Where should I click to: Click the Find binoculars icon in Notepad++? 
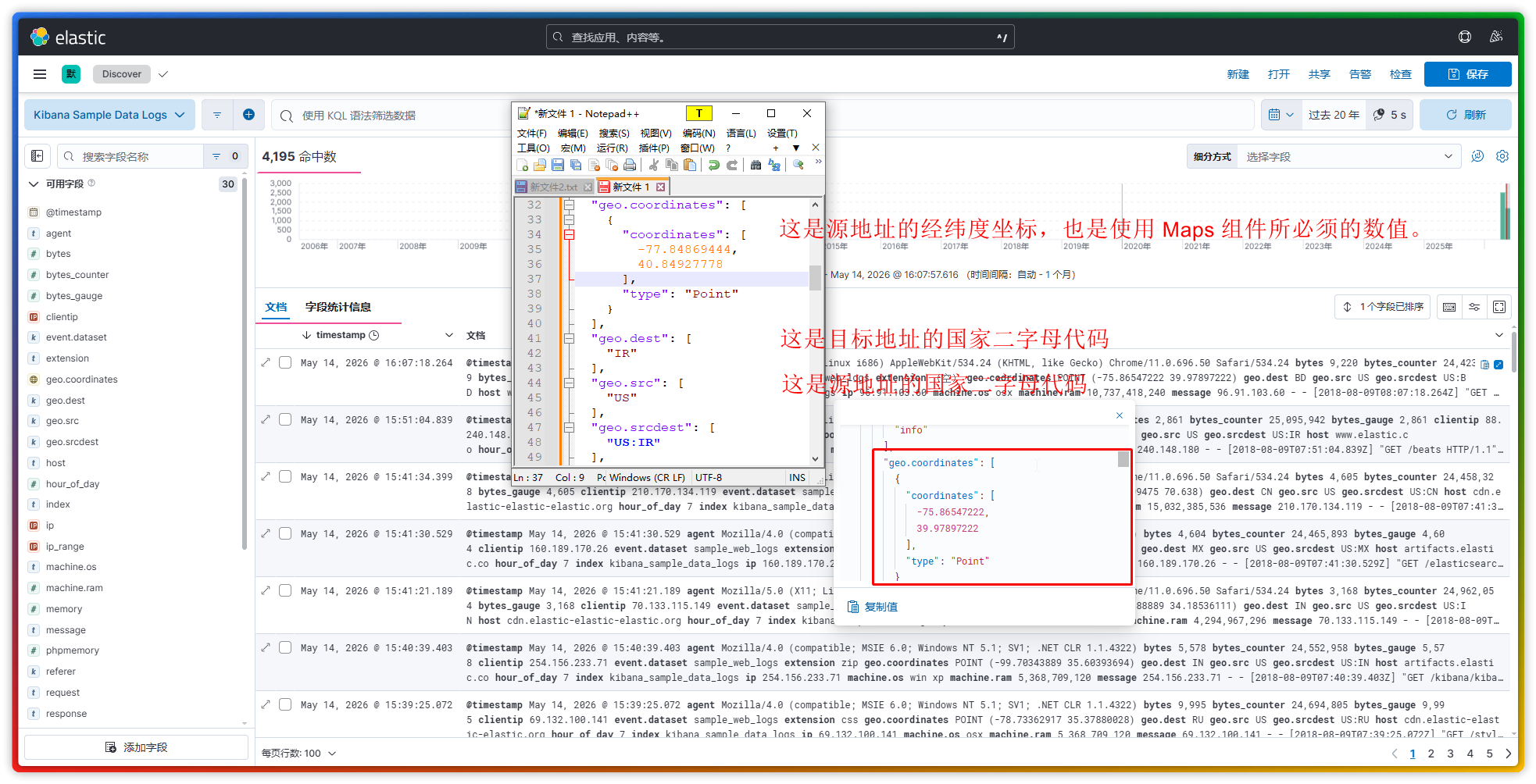755,165
